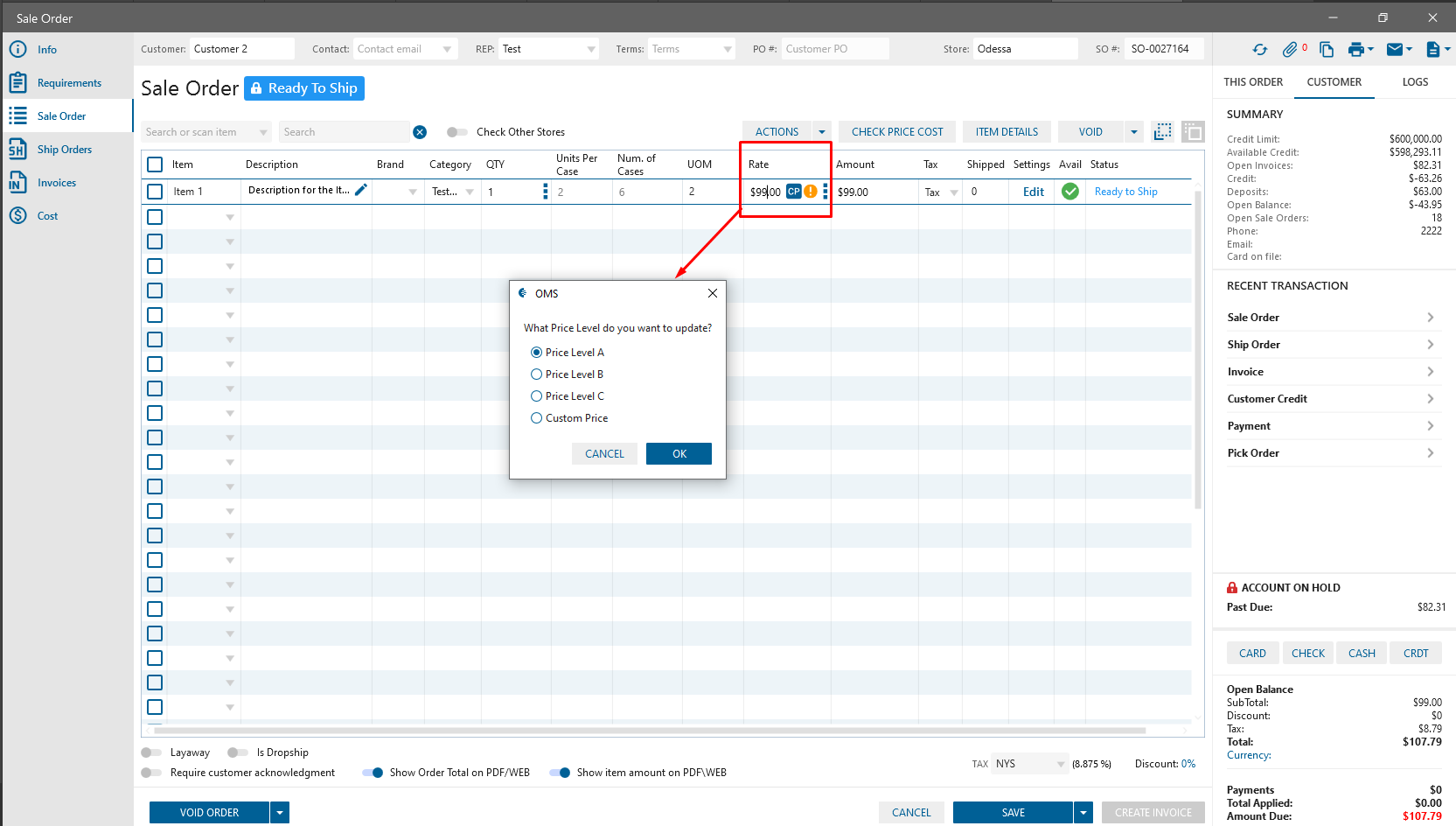Email the order using the envelope icon
1456x826 pixels.
pos(1395,49)
